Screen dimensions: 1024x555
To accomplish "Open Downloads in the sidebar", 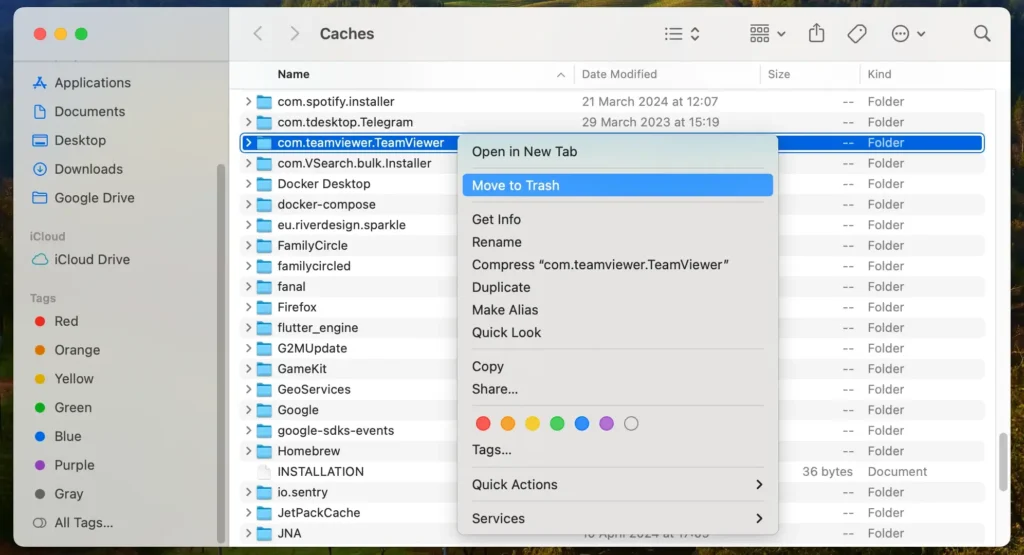I will 77,169.
